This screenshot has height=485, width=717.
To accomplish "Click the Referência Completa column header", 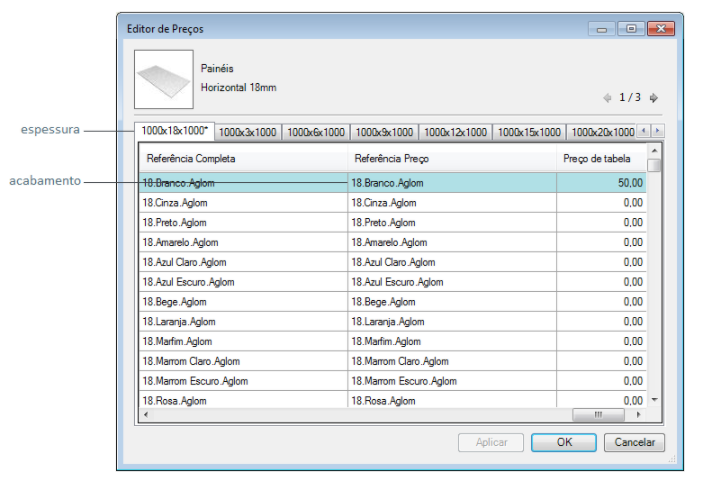I will click(243, 159).
